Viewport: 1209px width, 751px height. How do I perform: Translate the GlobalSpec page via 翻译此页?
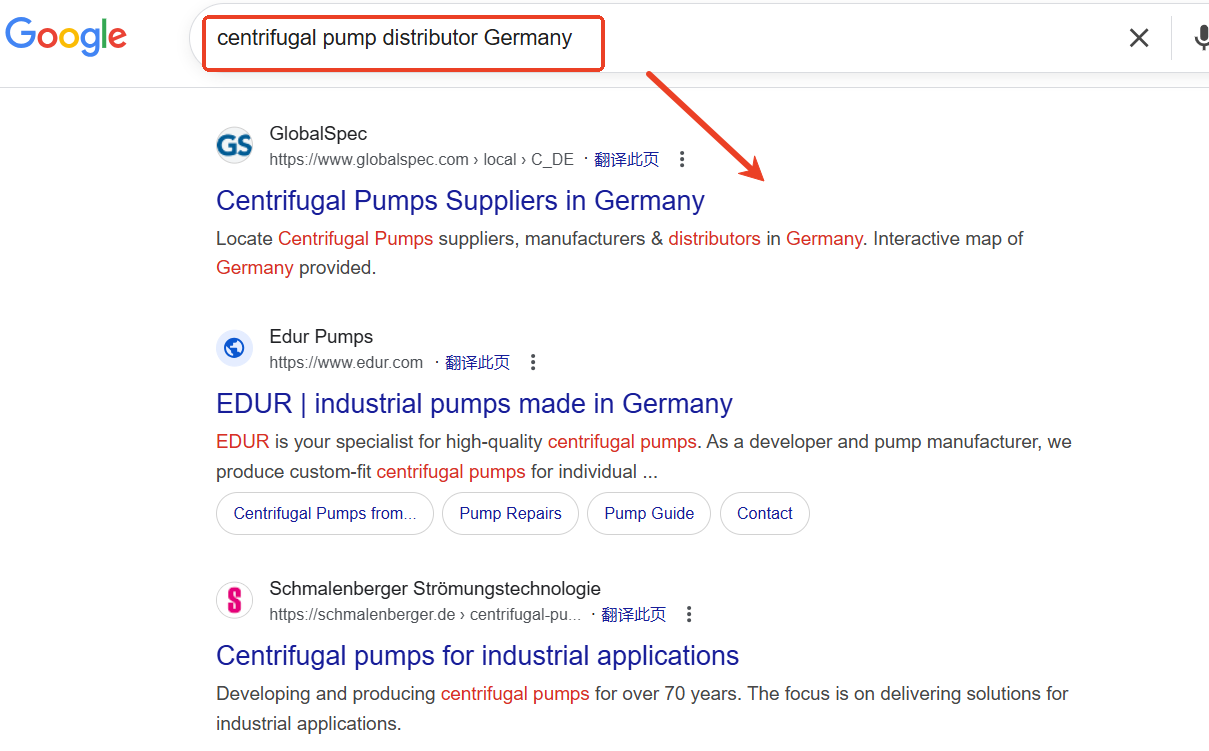(x=626, y=159)
